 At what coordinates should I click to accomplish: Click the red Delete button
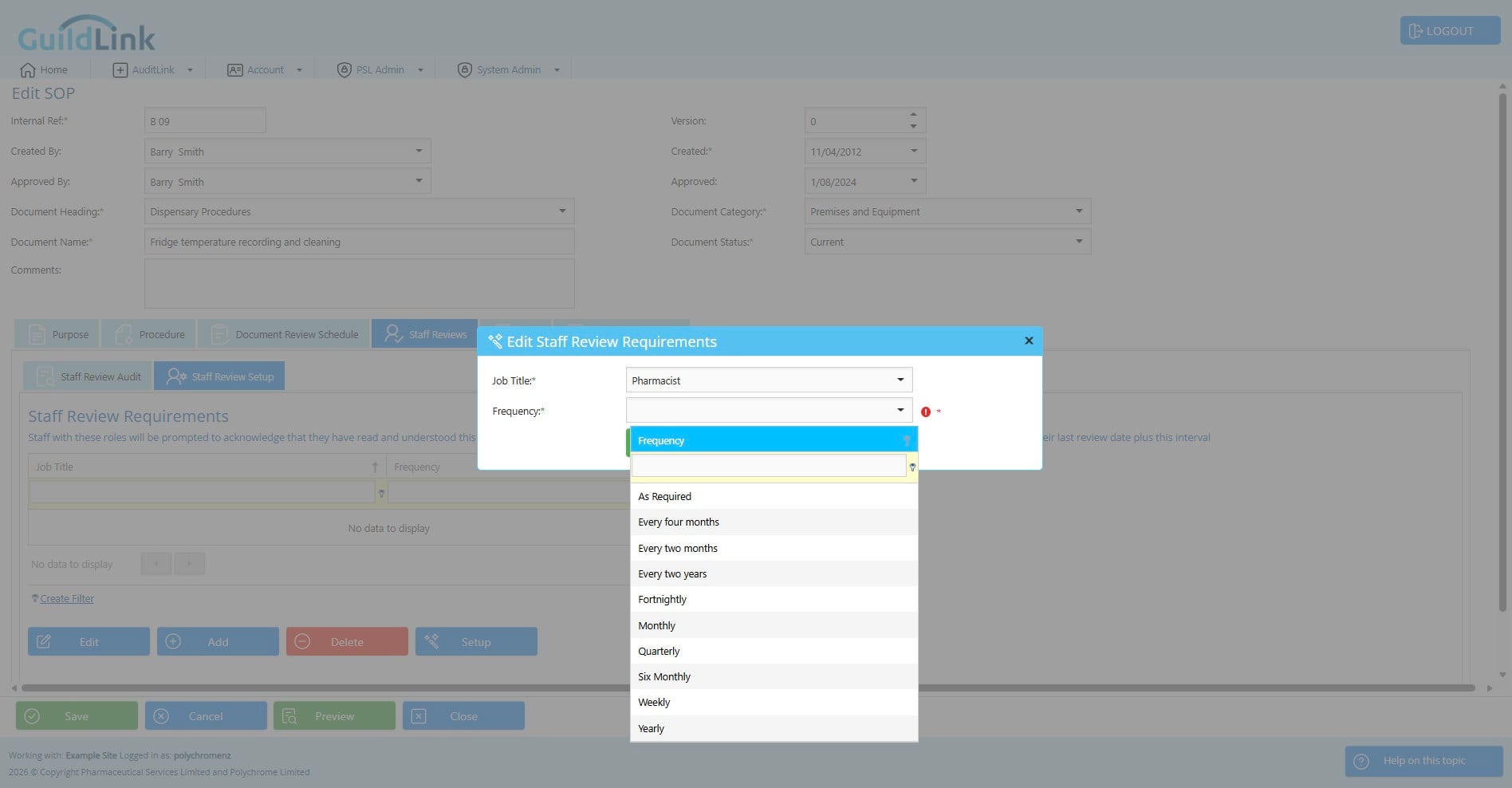[x=347, y=641]
